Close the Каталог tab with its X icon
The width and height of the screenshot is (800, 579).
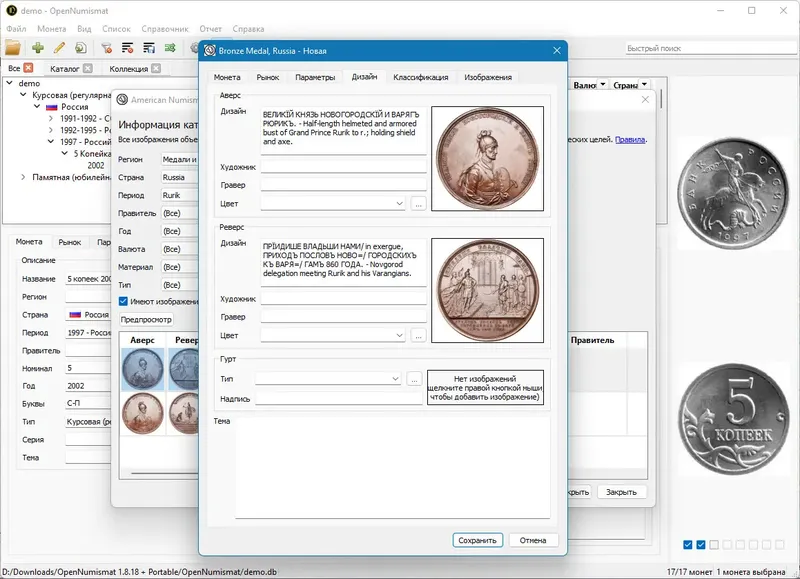click(87, 69)
